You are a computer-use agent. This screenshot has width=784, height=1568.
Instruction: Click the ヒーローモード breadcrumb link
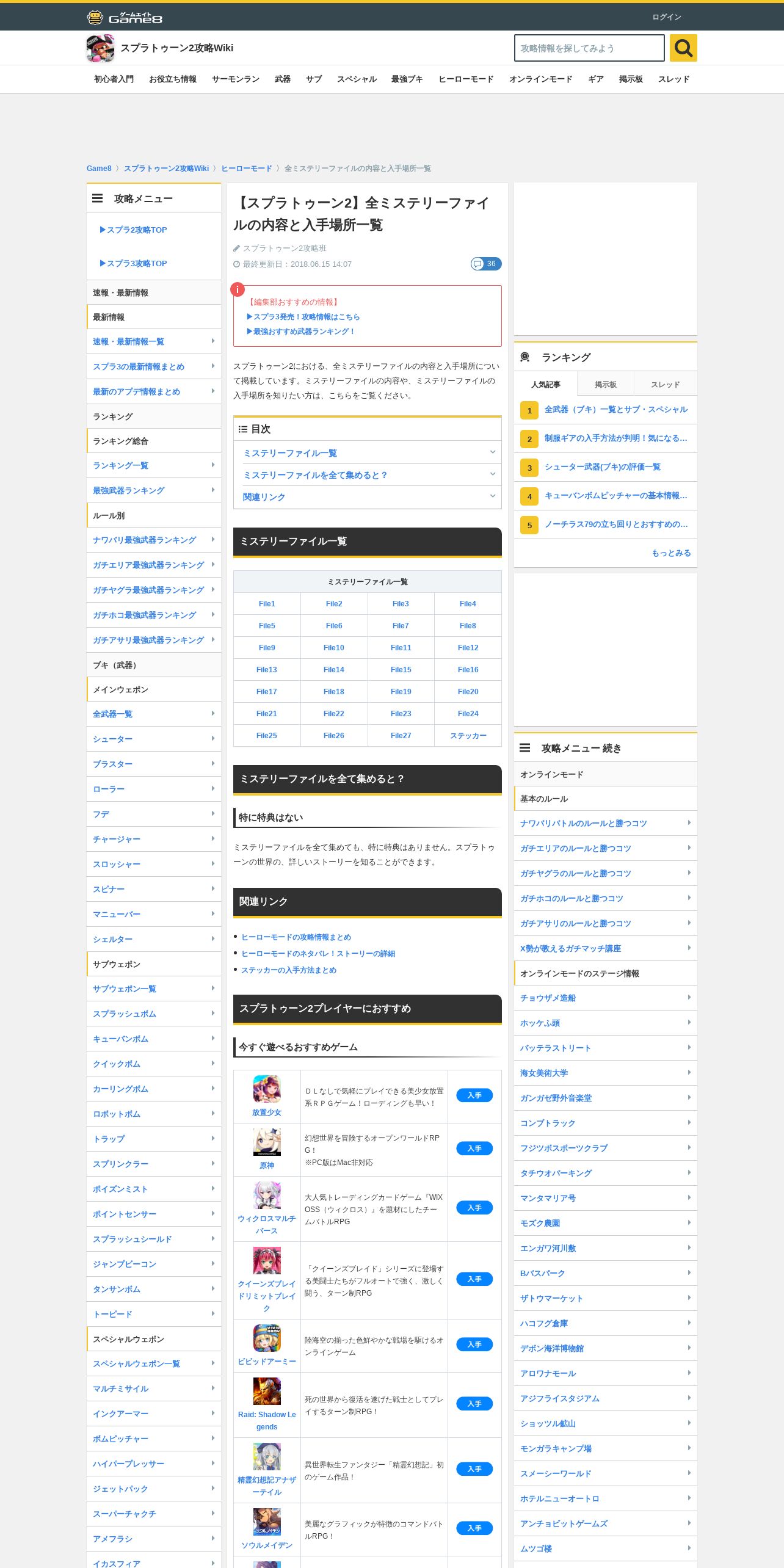tap(247, 169)
